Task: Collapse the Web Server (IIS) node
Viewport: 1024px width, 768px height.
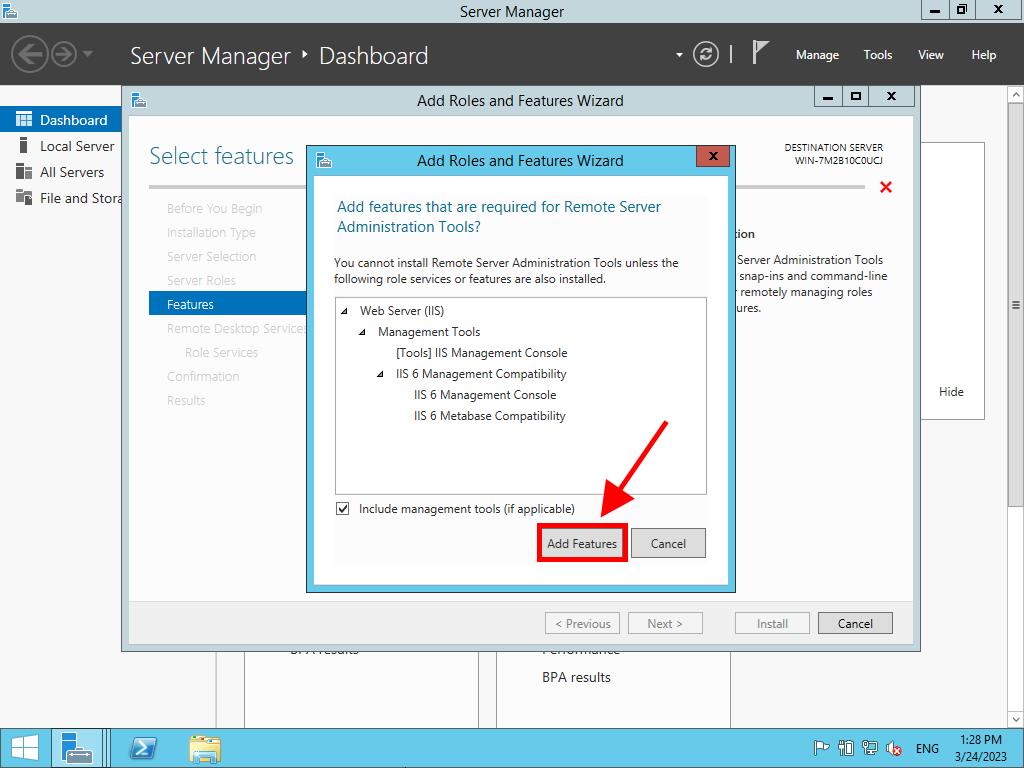Action: point(344,312)
